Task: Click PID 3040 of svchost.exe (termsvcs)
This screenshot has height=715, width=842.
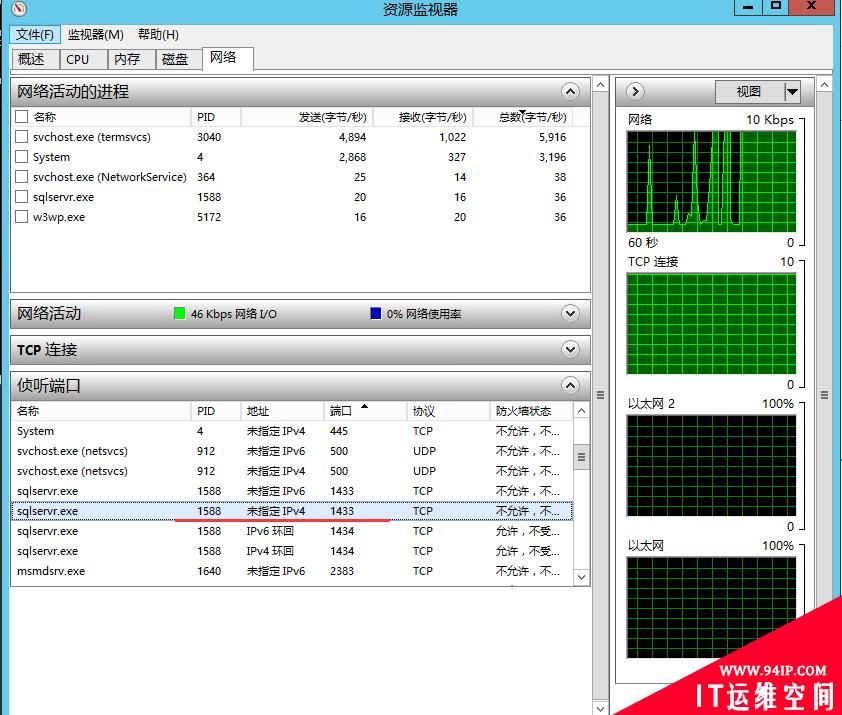Action: point(209,137)
